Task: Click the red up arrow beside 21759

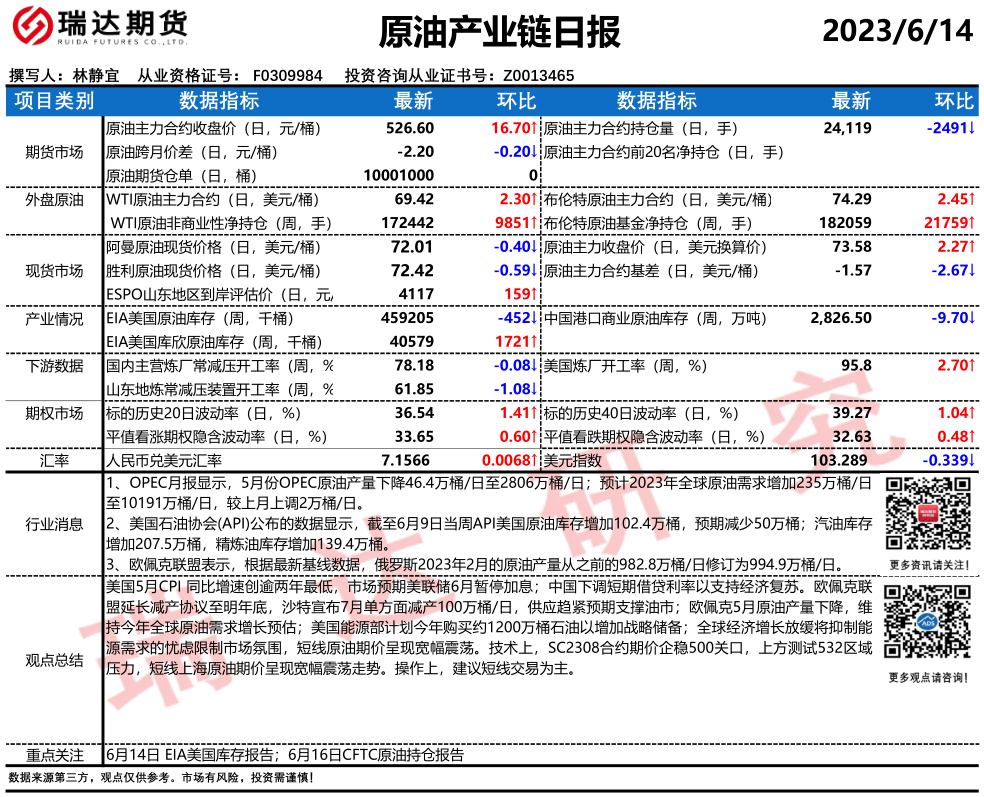Action: 972,223
